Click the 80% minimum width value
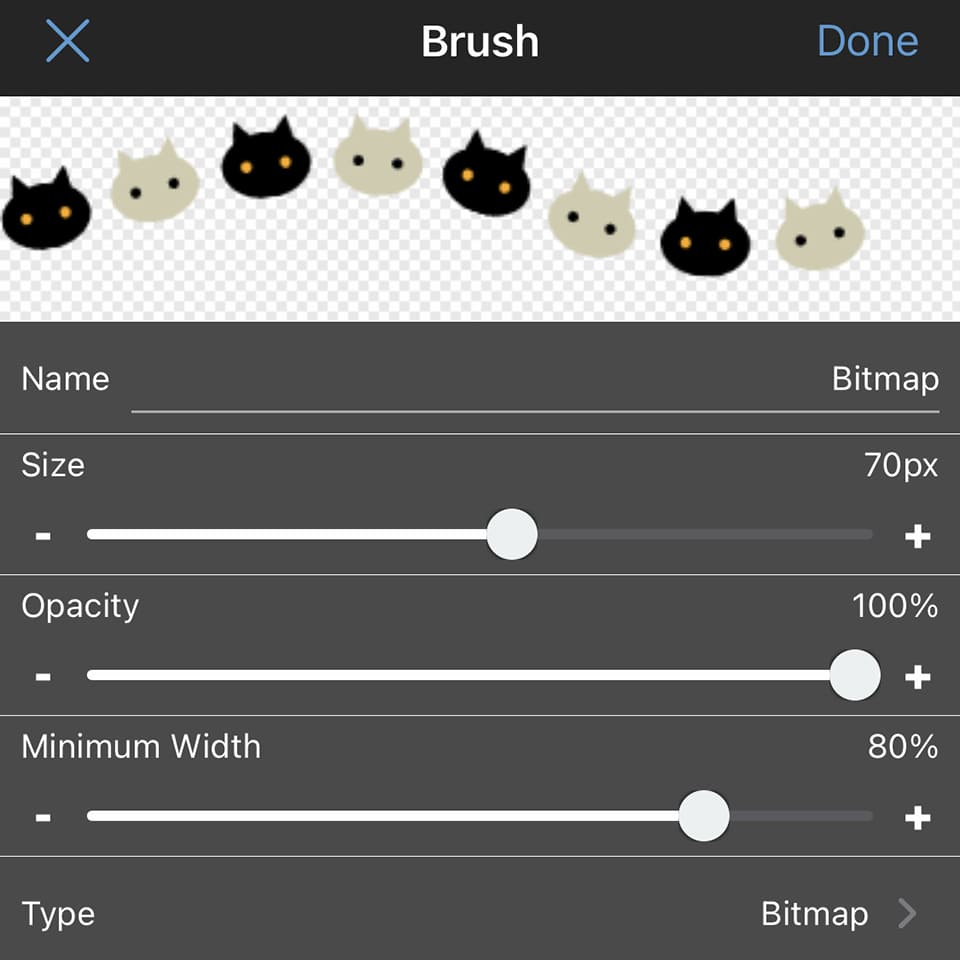This screenshot has width=960, height=960. point(902,747)
